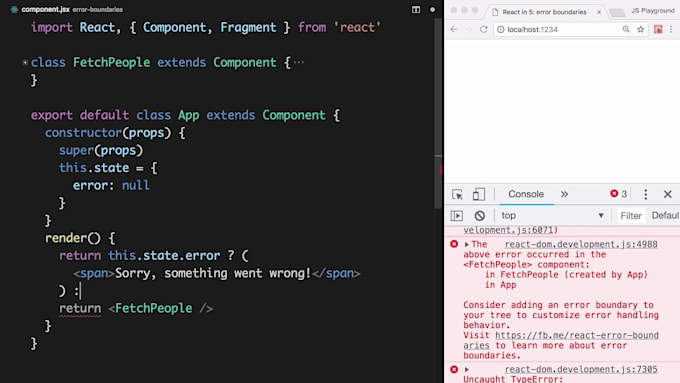The height and width of the screenshot is (383, 680).
Task: Open DevTools customize three-dot menu
Action: coord(646,194)
